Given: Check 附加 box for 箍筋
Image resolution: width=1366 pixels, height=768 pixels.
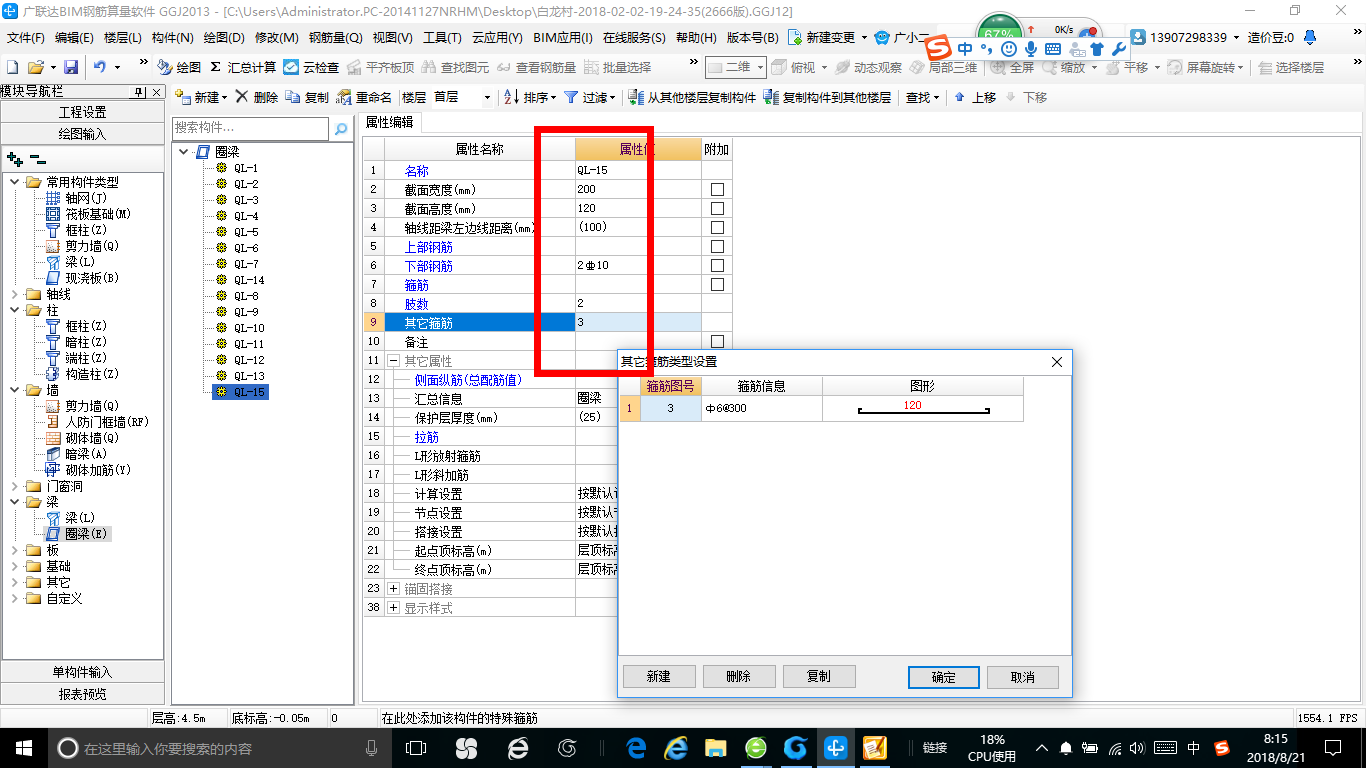Looking at the screenshot, I should 717,284.
